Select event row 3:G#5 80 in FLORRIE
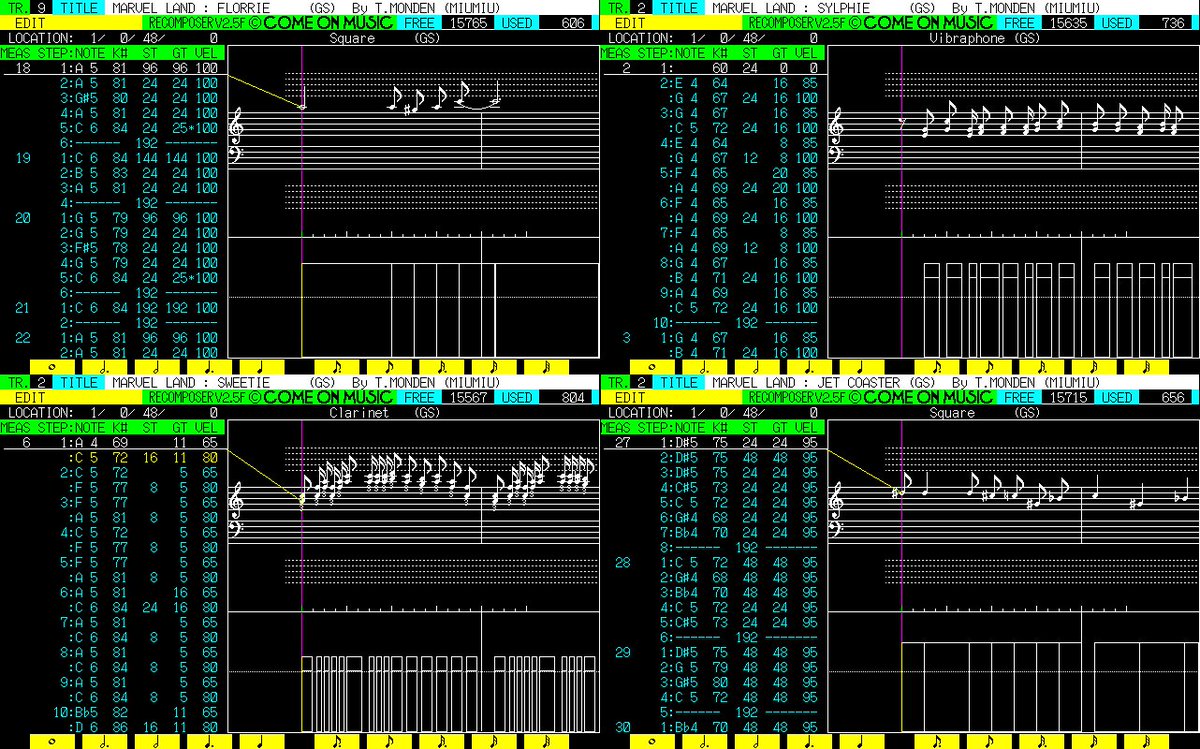Viewport: 1200px width, 749px height. pos(139,98)
